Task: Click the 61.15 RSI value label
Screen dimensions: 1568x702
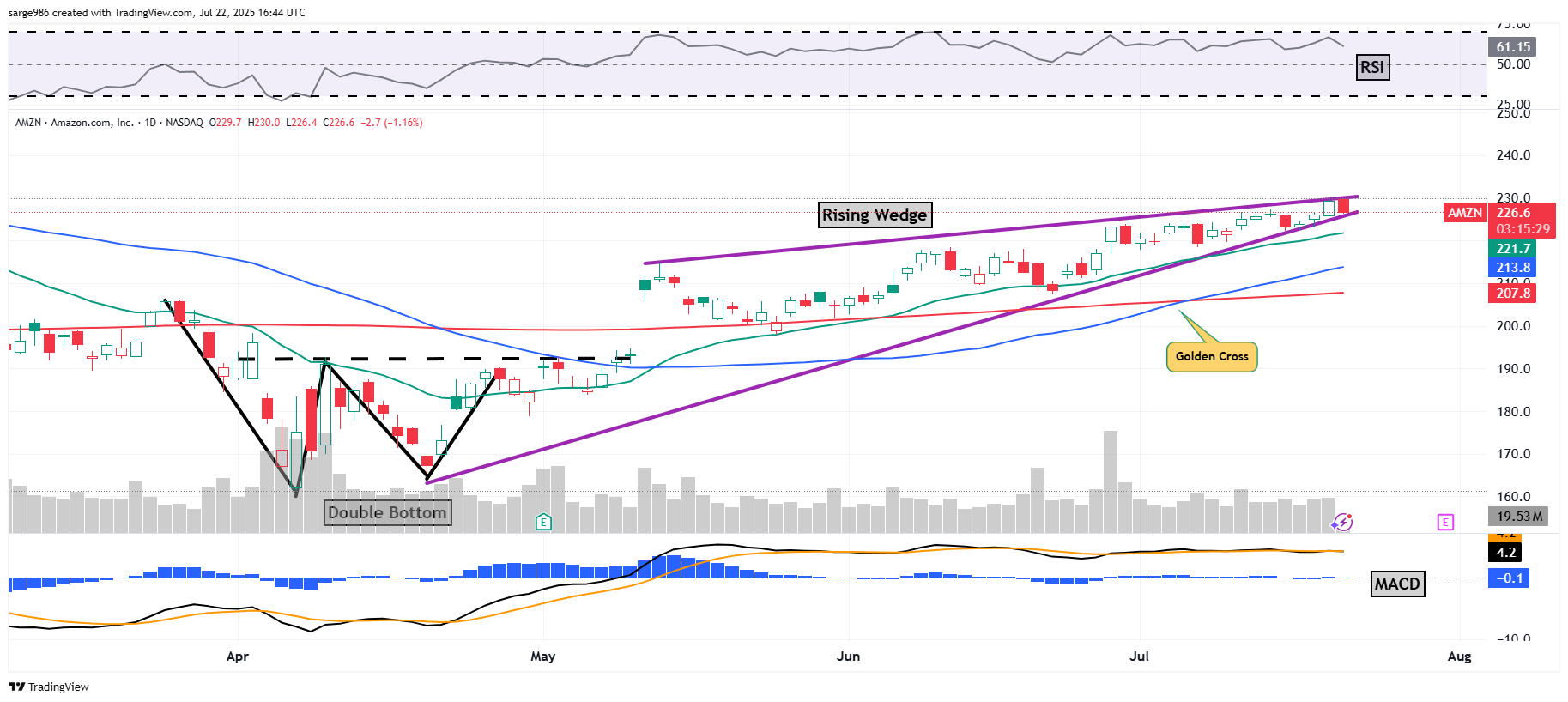Action: pos(1512,47)
